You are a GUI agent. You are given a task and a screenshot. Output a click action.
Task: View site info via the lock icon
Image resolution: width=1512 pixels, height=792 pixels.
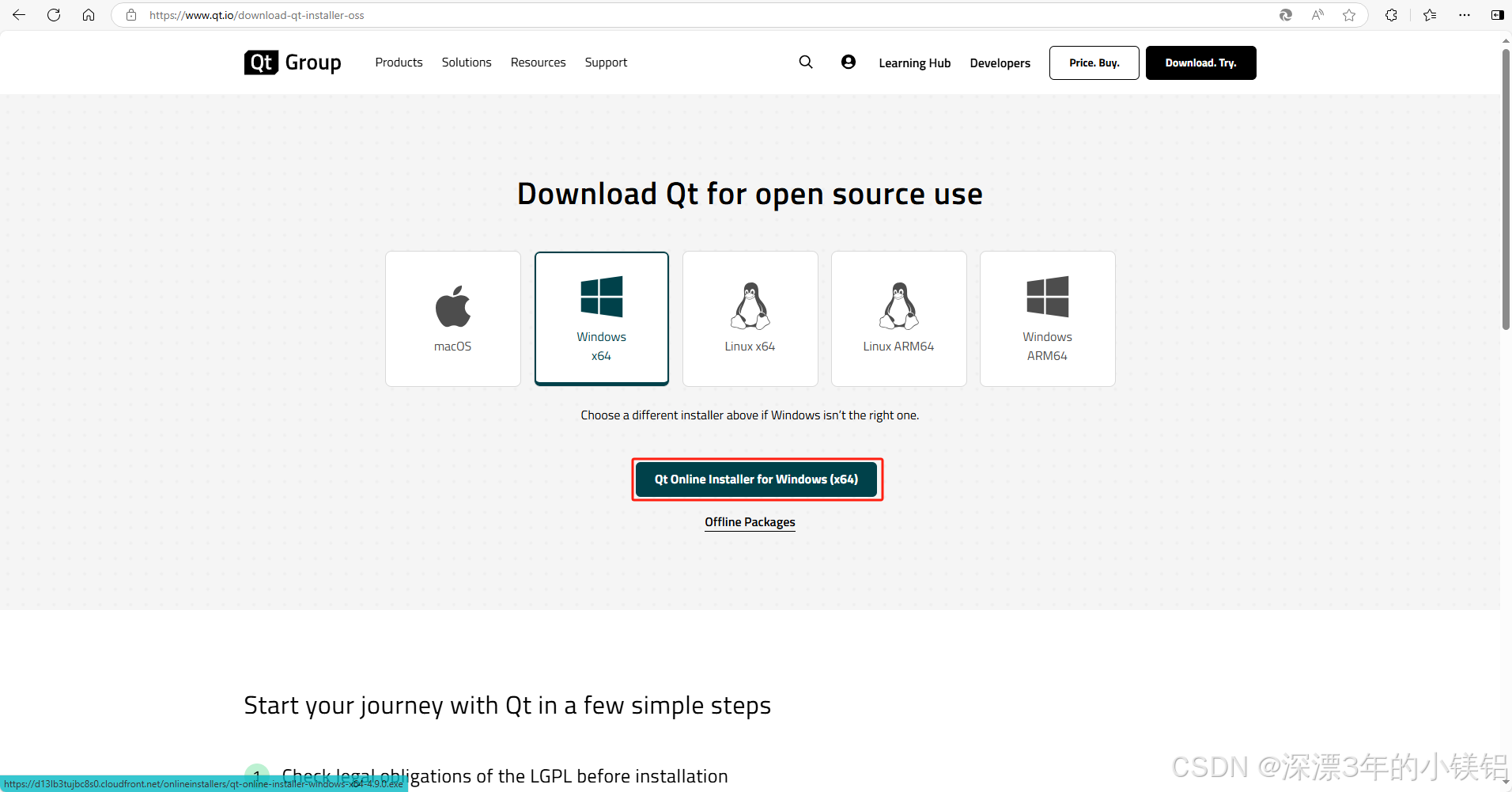point(131,15)
